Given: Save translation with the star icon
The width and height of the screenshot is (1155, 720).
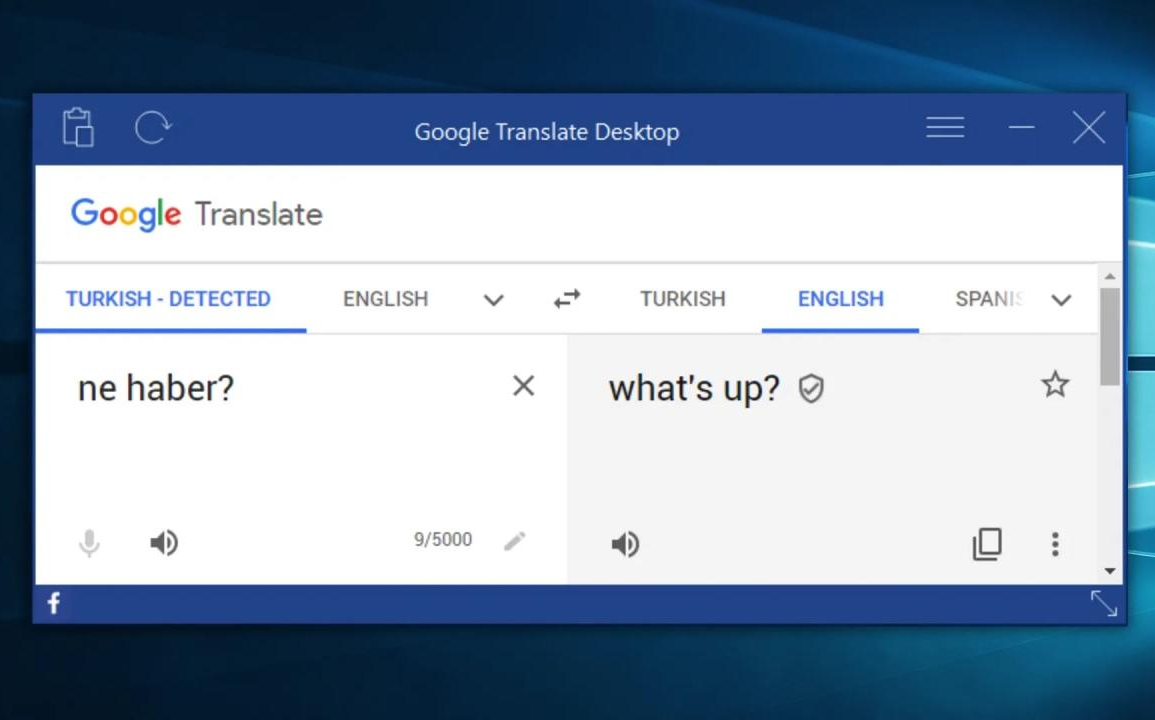Looking at the screenshot, I should pos(1055,384).
